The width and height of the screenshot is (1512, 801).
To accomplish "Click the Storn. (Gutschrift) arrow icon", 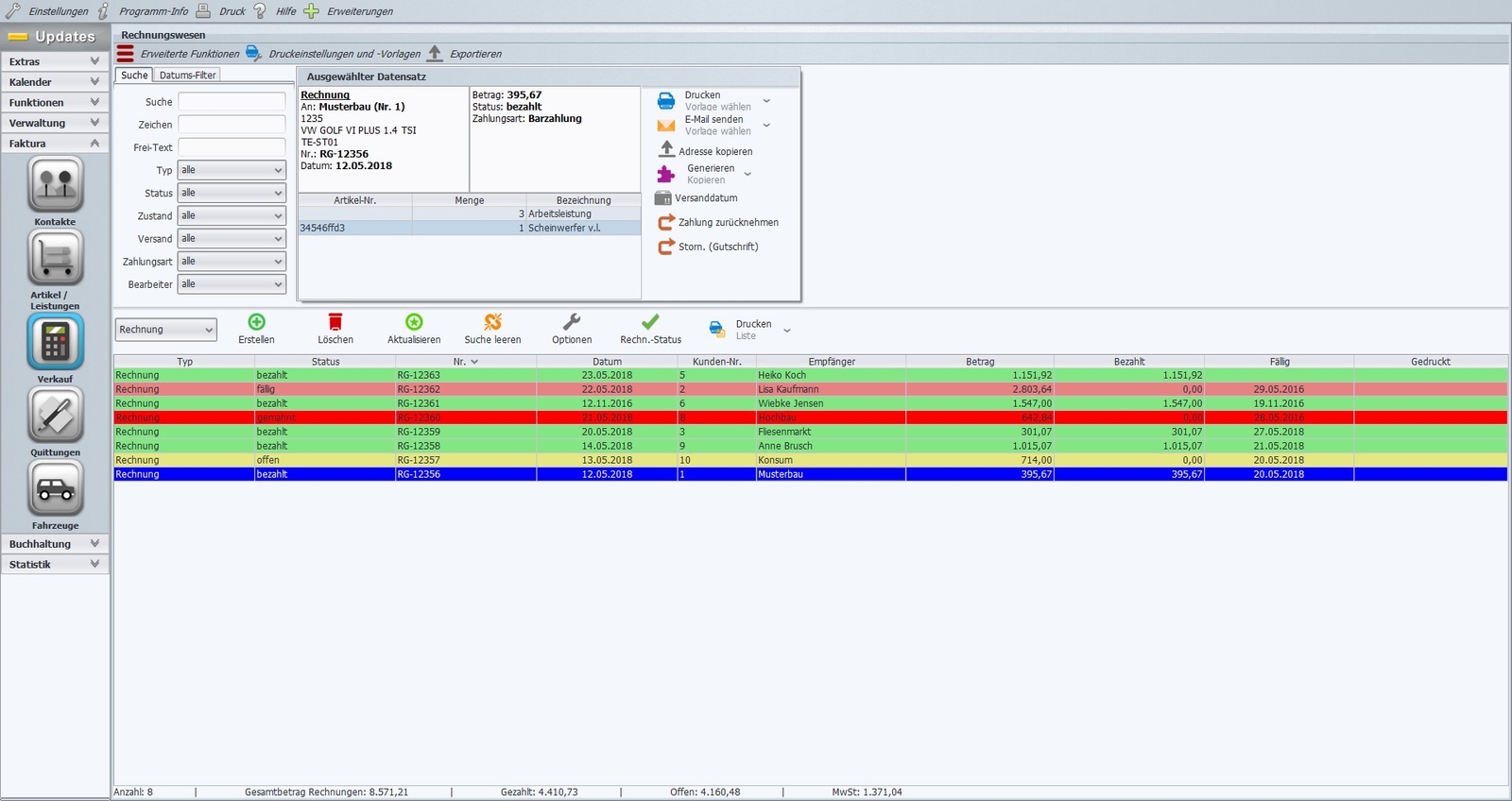I will (666, 247).
